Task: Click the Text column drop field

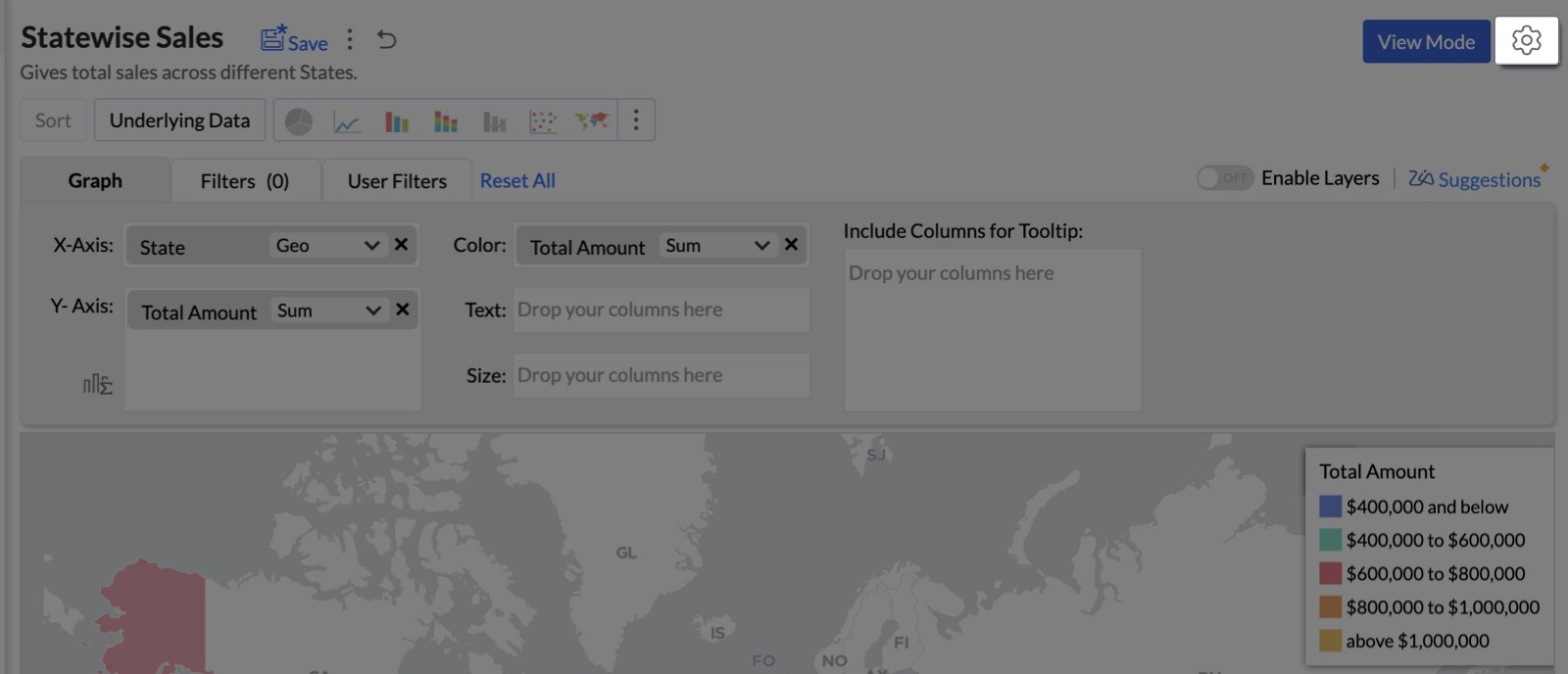Action: [661, 310]
